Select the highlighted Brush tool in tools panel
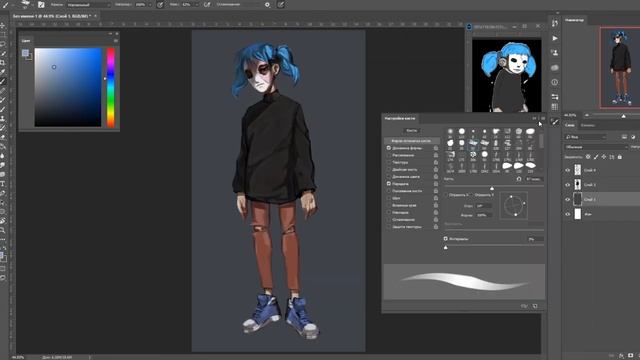 (x=3, y=81)
